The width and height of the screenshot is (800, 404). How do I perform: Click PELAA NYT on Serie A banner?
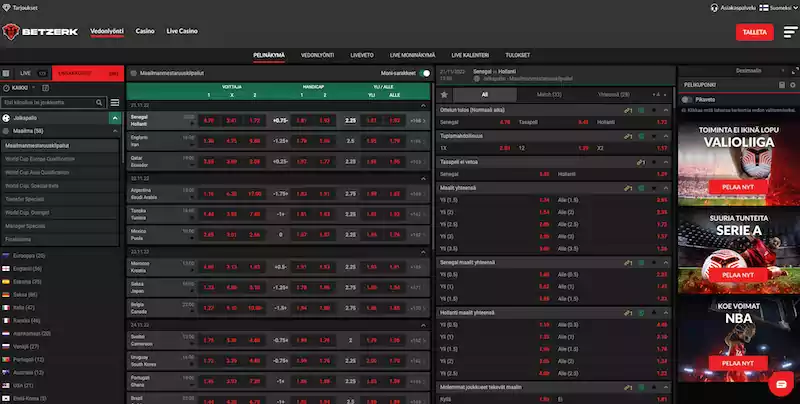pos(738,275)
